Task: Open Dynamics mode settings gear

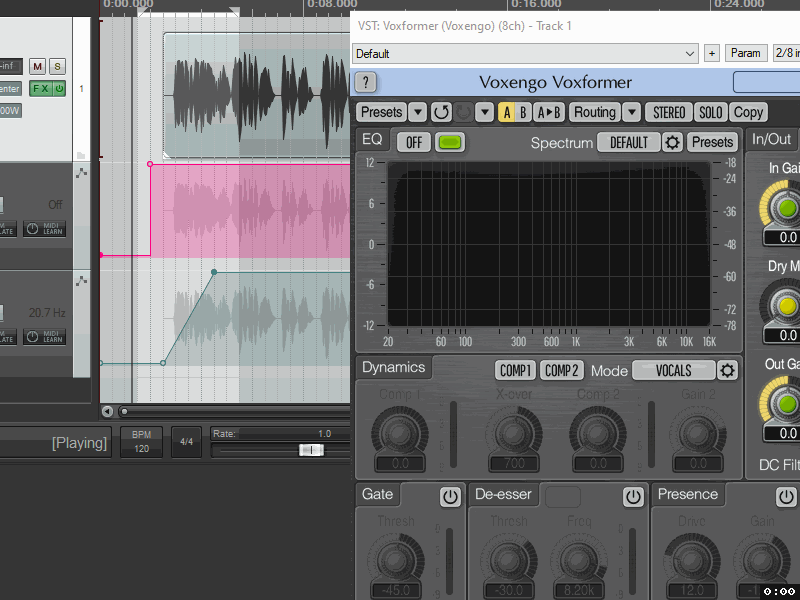Action: [728, 370]
